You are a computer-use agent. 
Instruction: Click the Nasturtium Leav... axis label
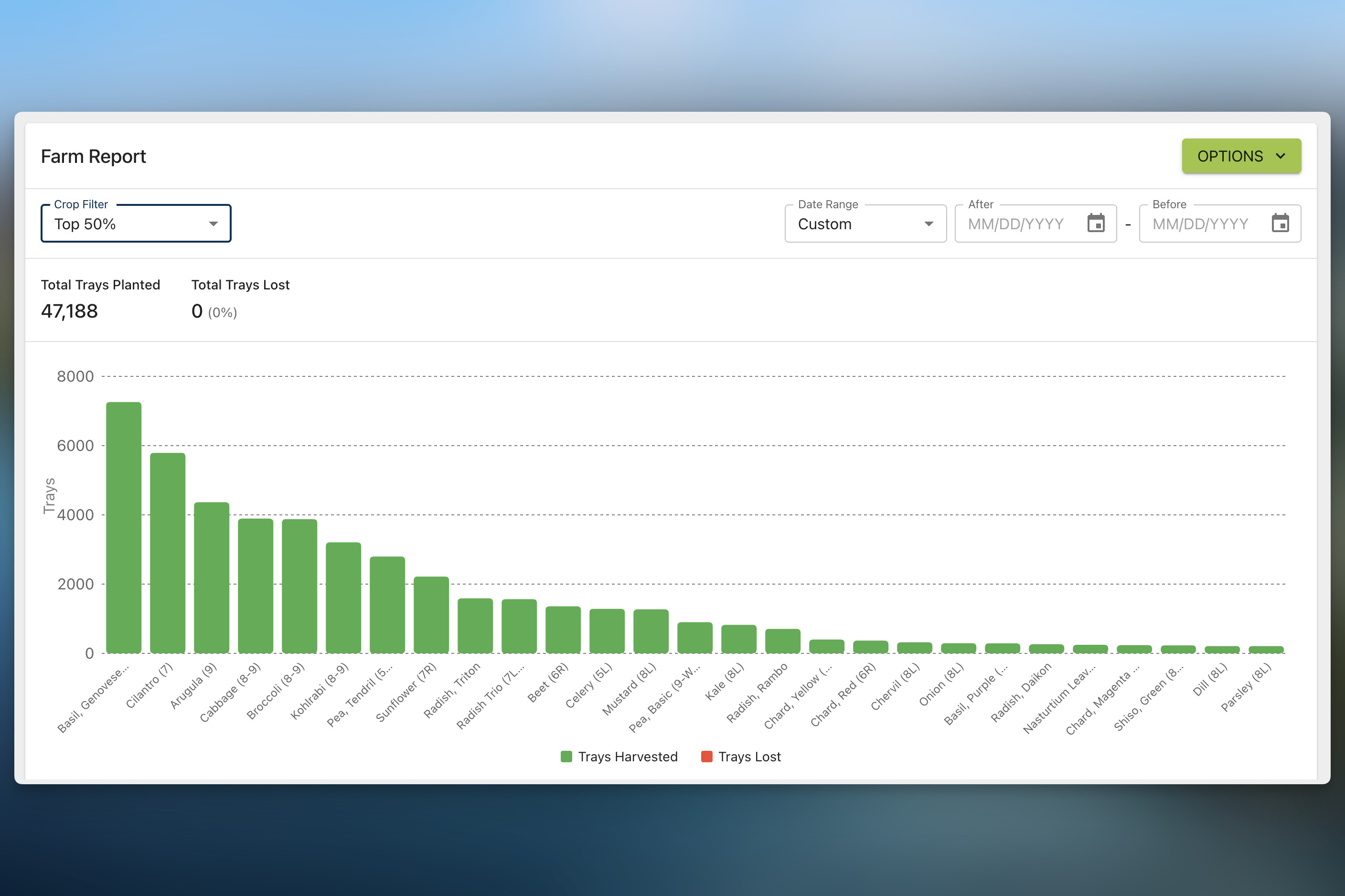(x=1059, y=699)
